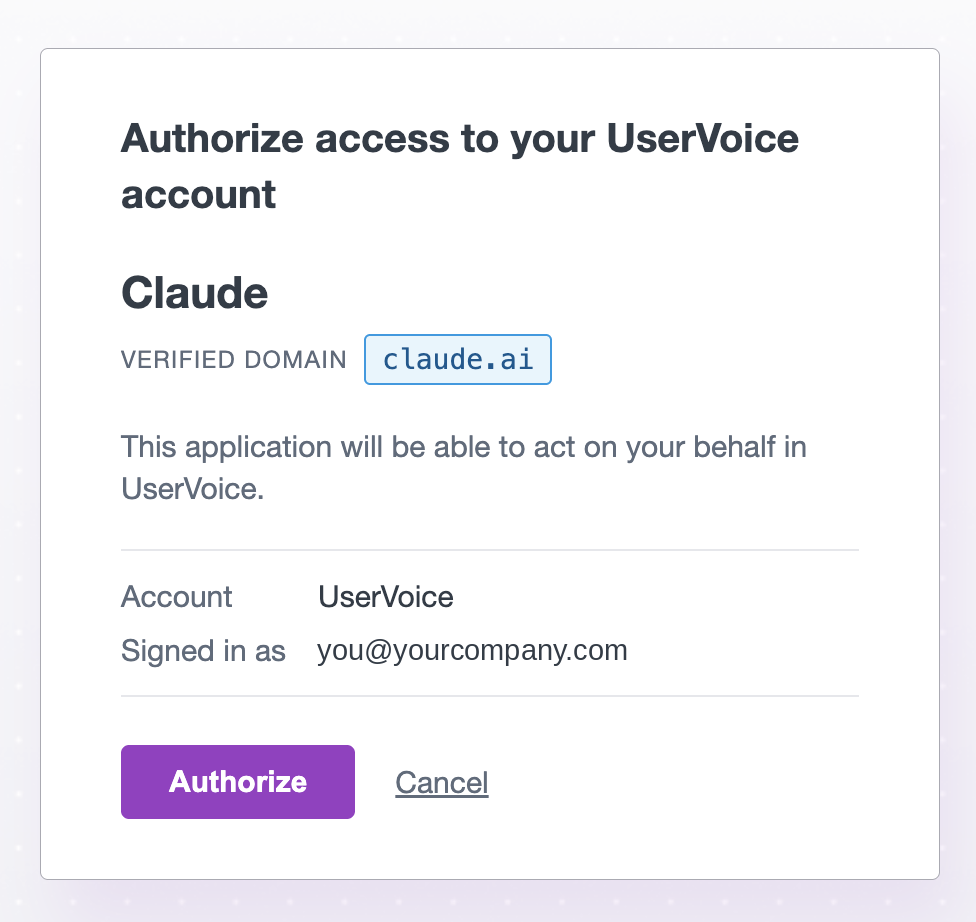Click the divider line below the email row
The width and height of the screenshot is (976, 922).
tap(490, 695)
